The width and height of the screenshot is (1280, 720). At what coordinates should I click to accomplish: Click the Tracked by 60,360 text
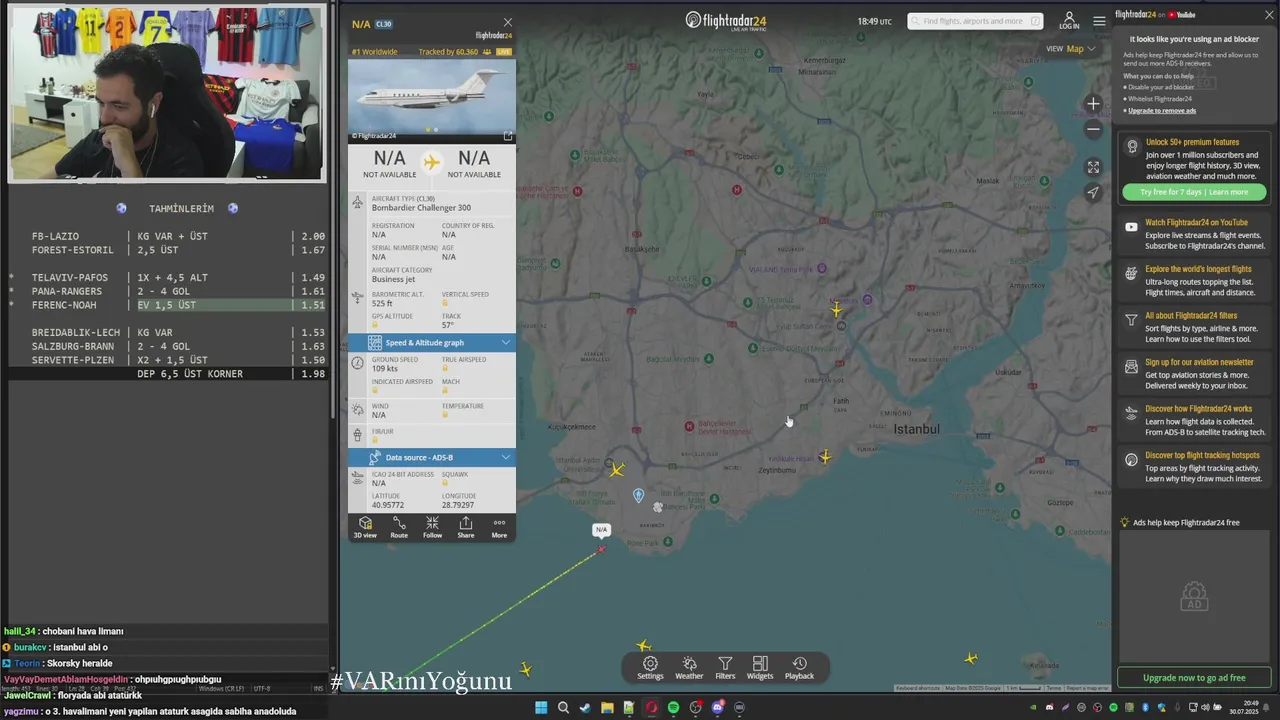(x=448, y=51)
